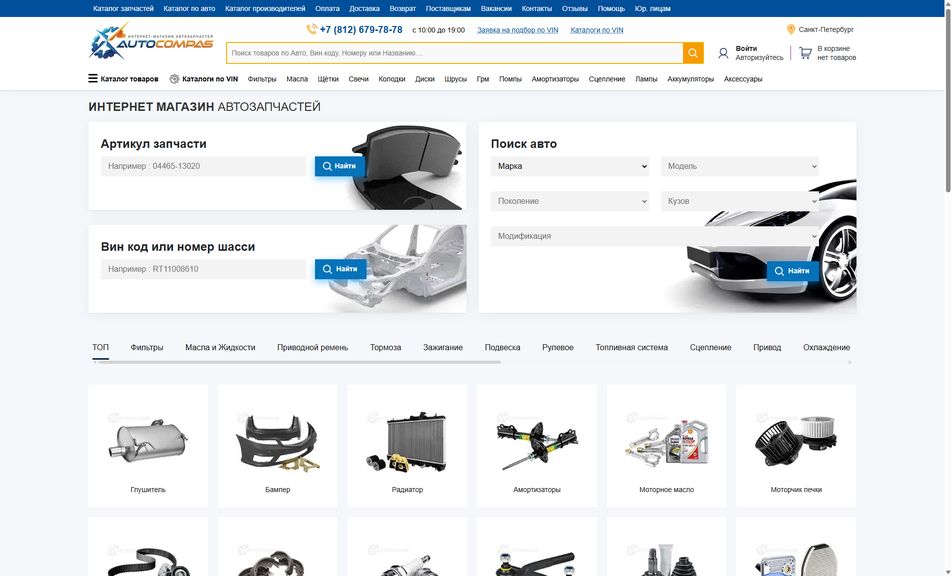The image size is (952, 576).
Task: Open Каталог запчастей in top bar
Action: 123,8
